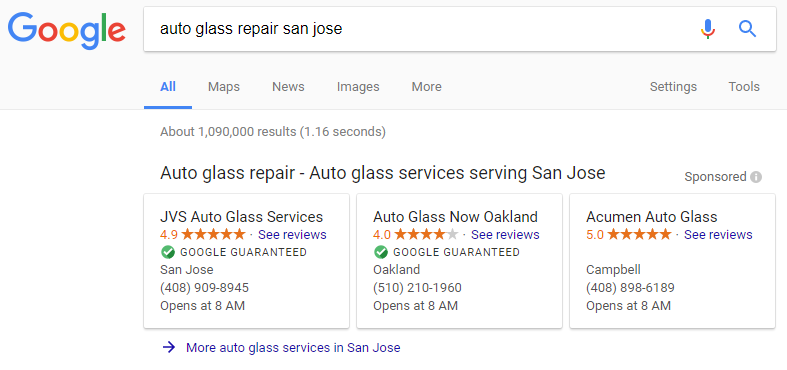Click the blue magnifying glass search icon
787x370 pixels.
click(x=747, y=29)
